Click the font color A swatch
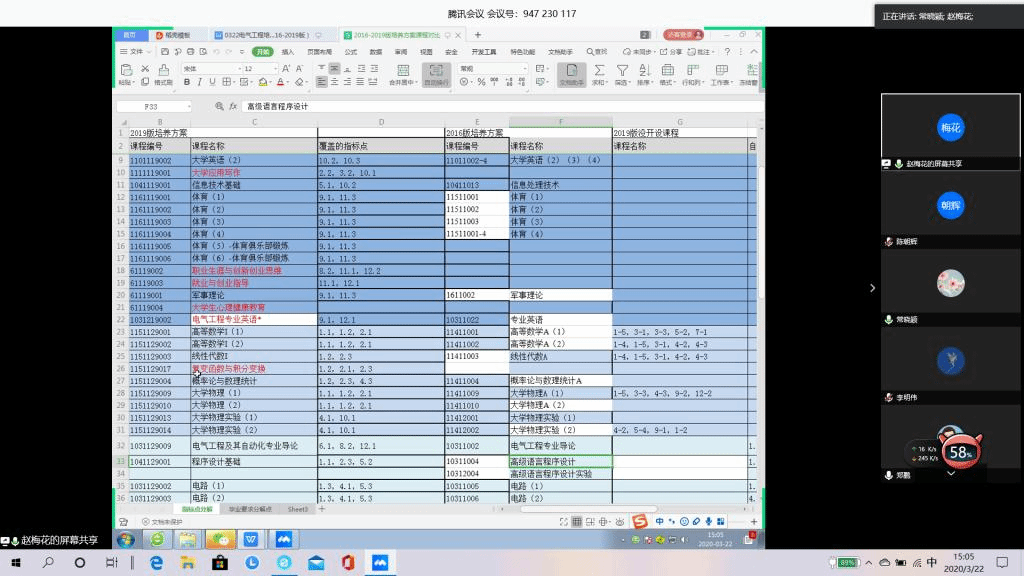The image size is (1024, 576). [x=280, y=82]
